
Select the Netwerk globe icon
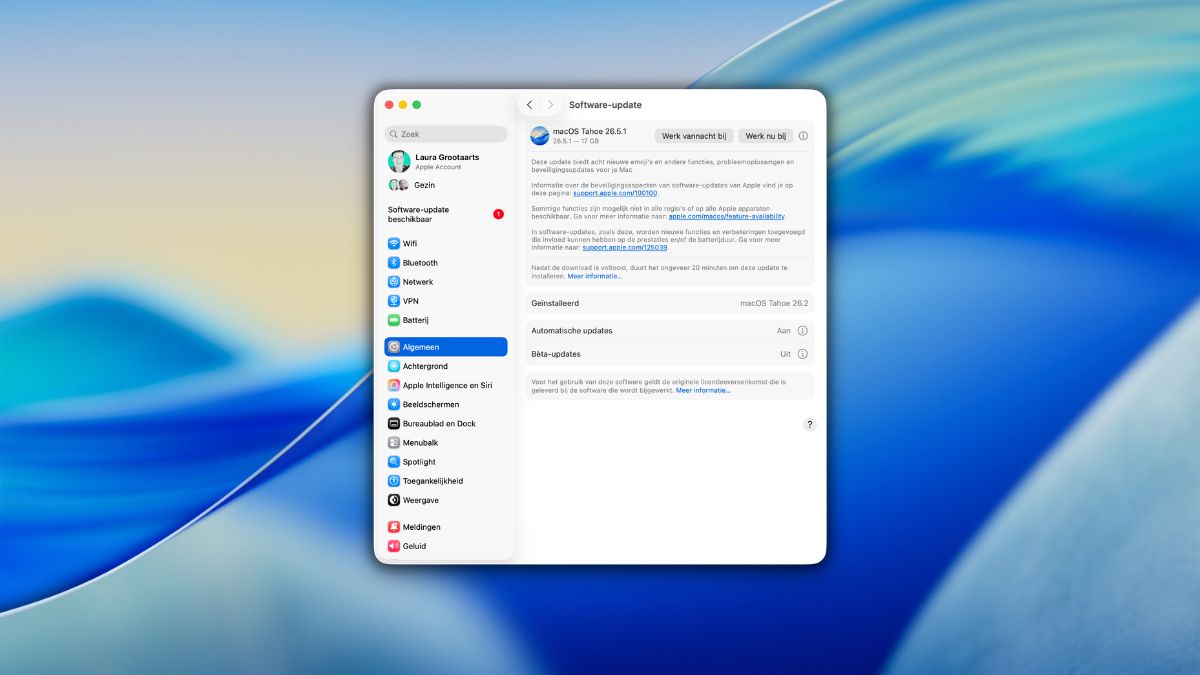pyautogui.click(x=394, y=282)
